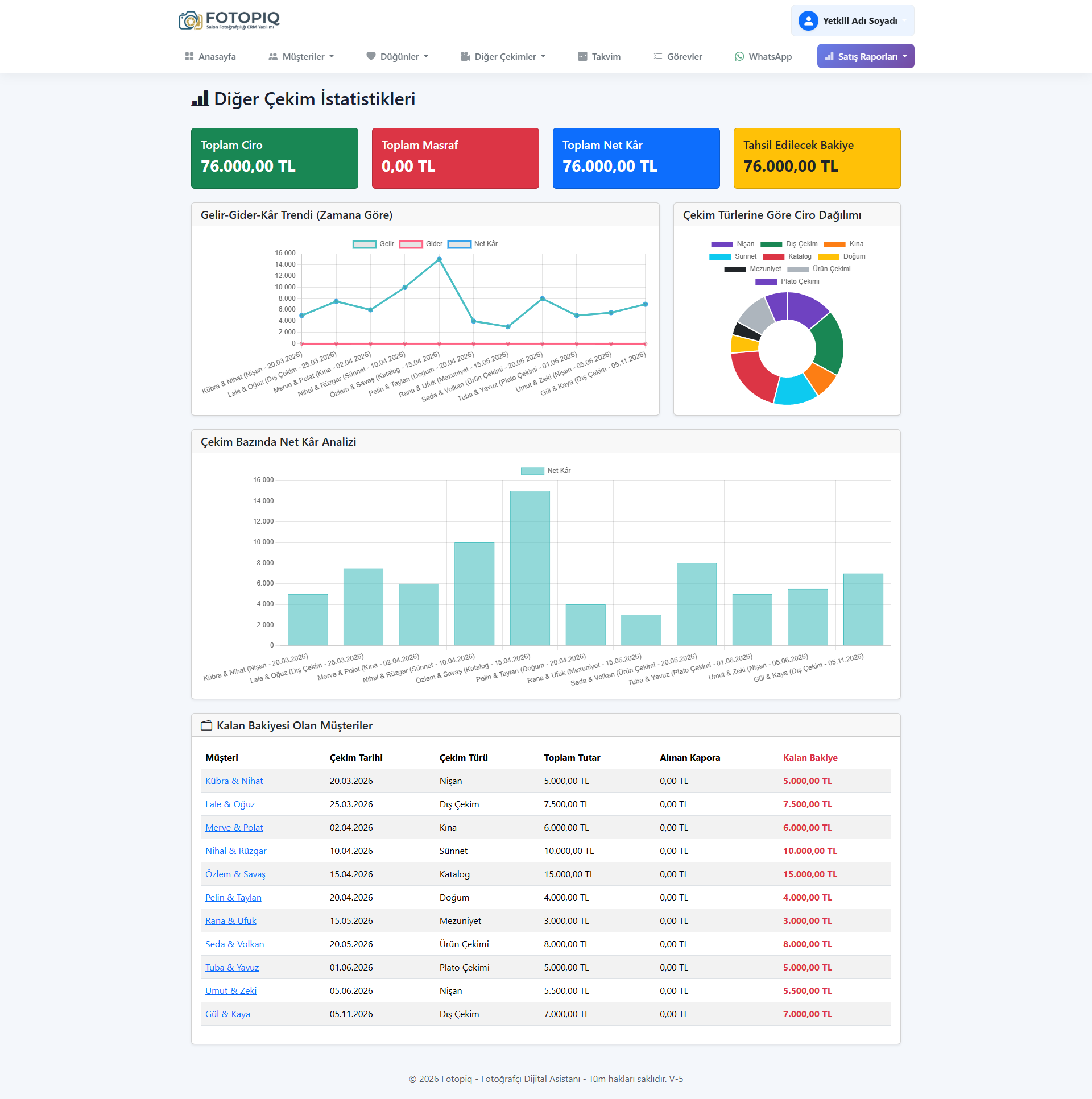This screenshot has width=1092, height=1099.
Task: Click the tallest bar in Net Kâr chart
Action: point(530,568)
